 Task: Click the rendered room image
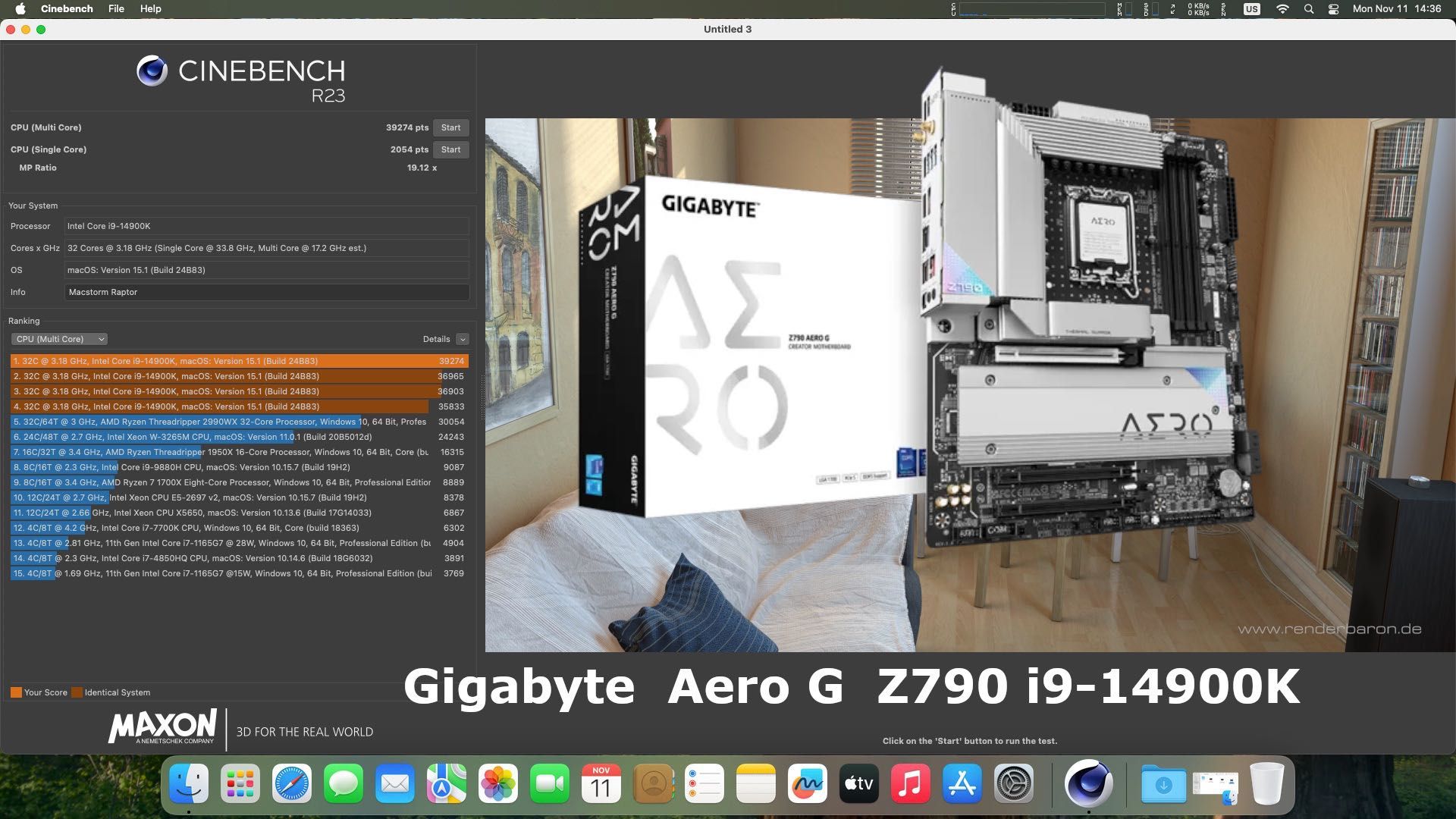(x=970, y=384)
